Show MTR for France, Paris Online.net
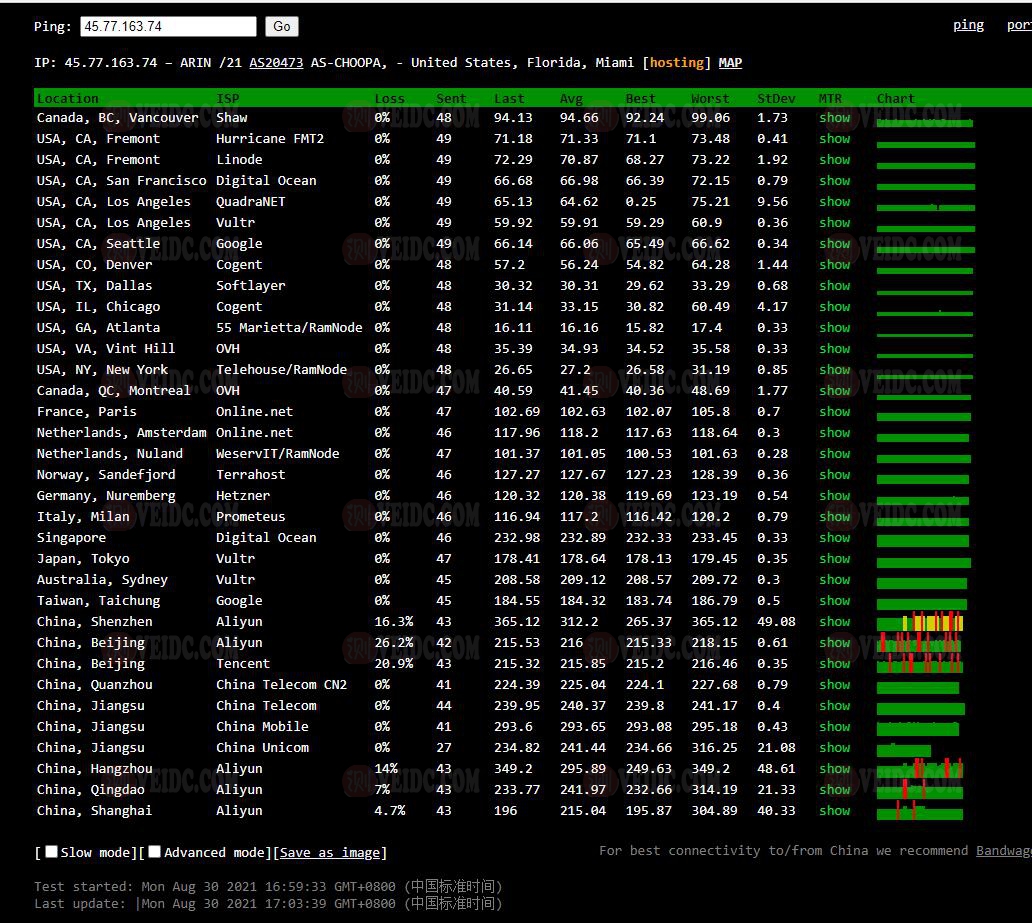Viewport: 1032px width, 923px height. click(x=834, y=412)
